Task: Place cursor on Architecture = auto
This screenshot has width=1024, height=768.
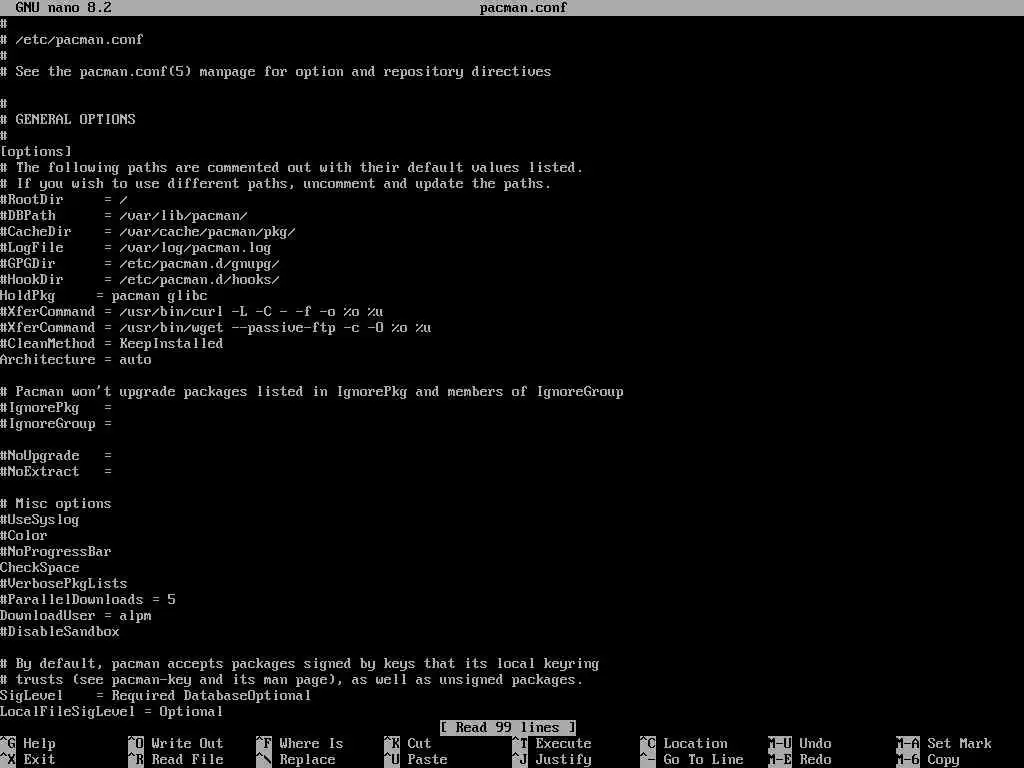Action: [76, 360]
